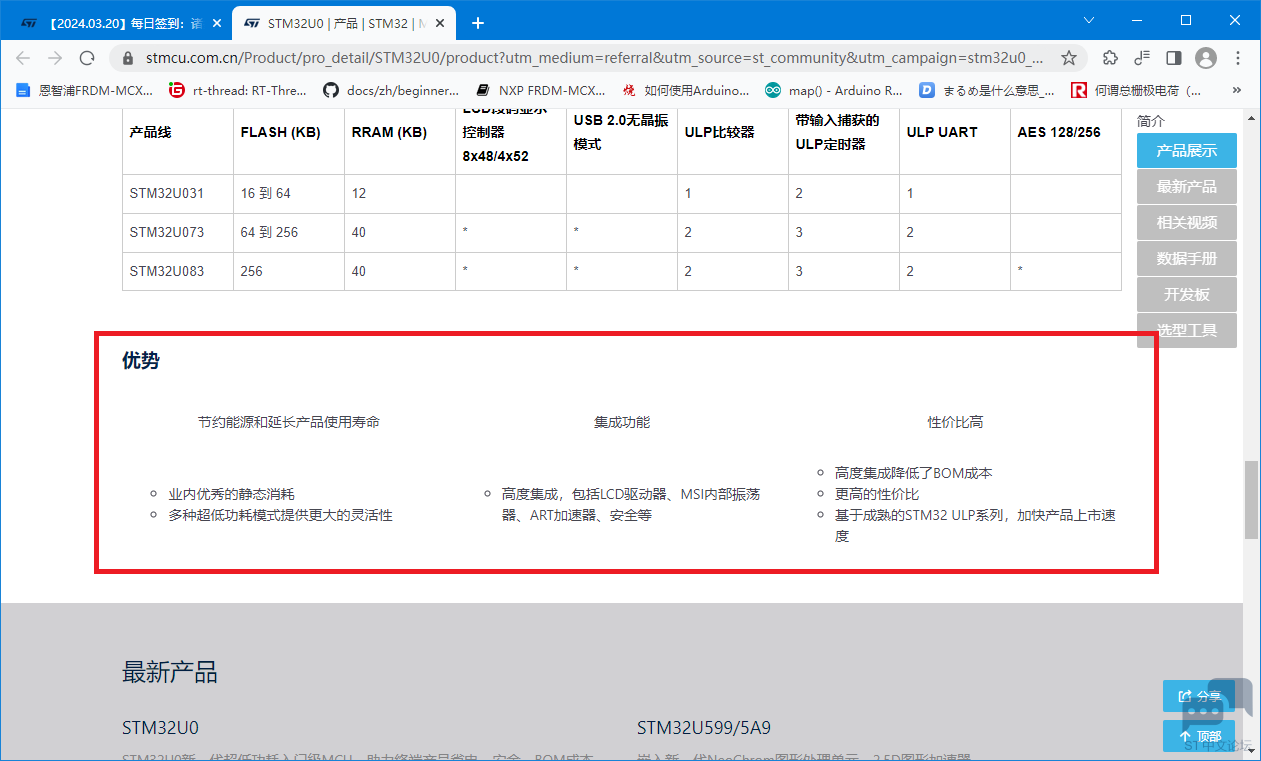Click the RRAM (KB) column header
The height and width of the screenshot is (761, 1261).
[x=389, y=132]
